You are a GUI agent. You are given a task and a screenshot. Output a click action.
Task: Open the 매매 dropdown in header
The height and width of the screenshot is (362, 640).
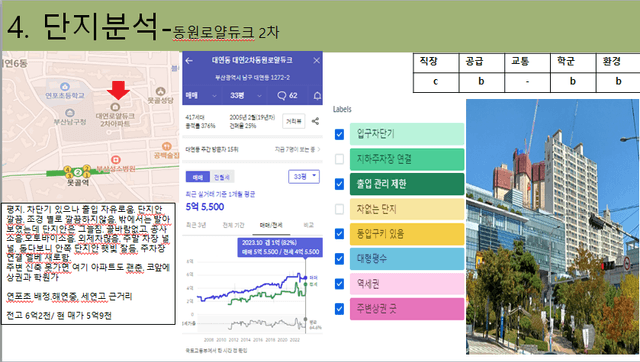(201, 95)
